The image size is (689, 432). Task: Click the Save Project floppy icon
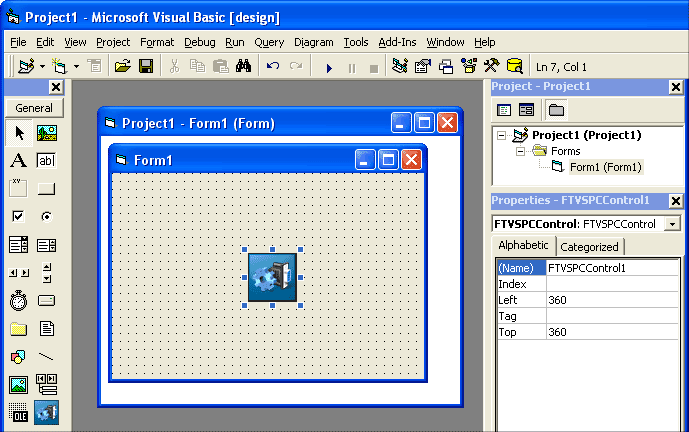point(146,66)
